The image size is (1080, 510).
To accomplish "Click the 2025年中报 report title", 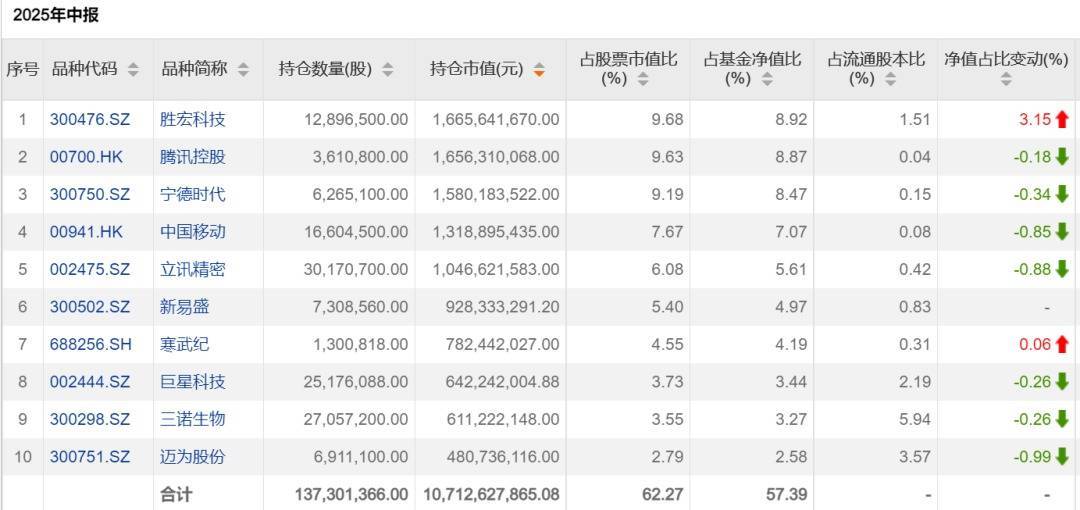I will click(56, 16).
